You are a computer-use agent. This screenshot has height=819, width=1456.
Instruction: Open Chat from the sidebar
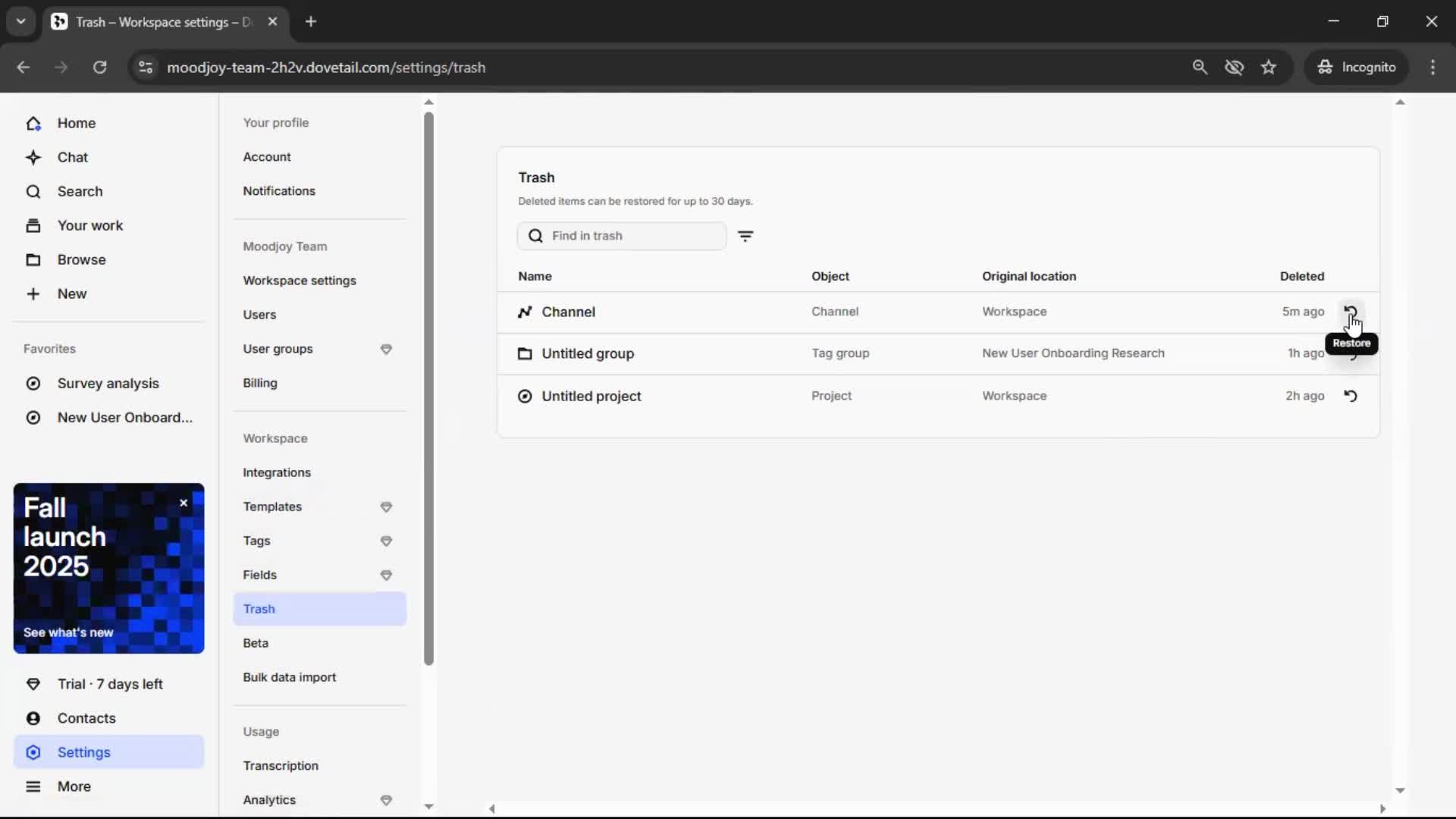point(73,157)
